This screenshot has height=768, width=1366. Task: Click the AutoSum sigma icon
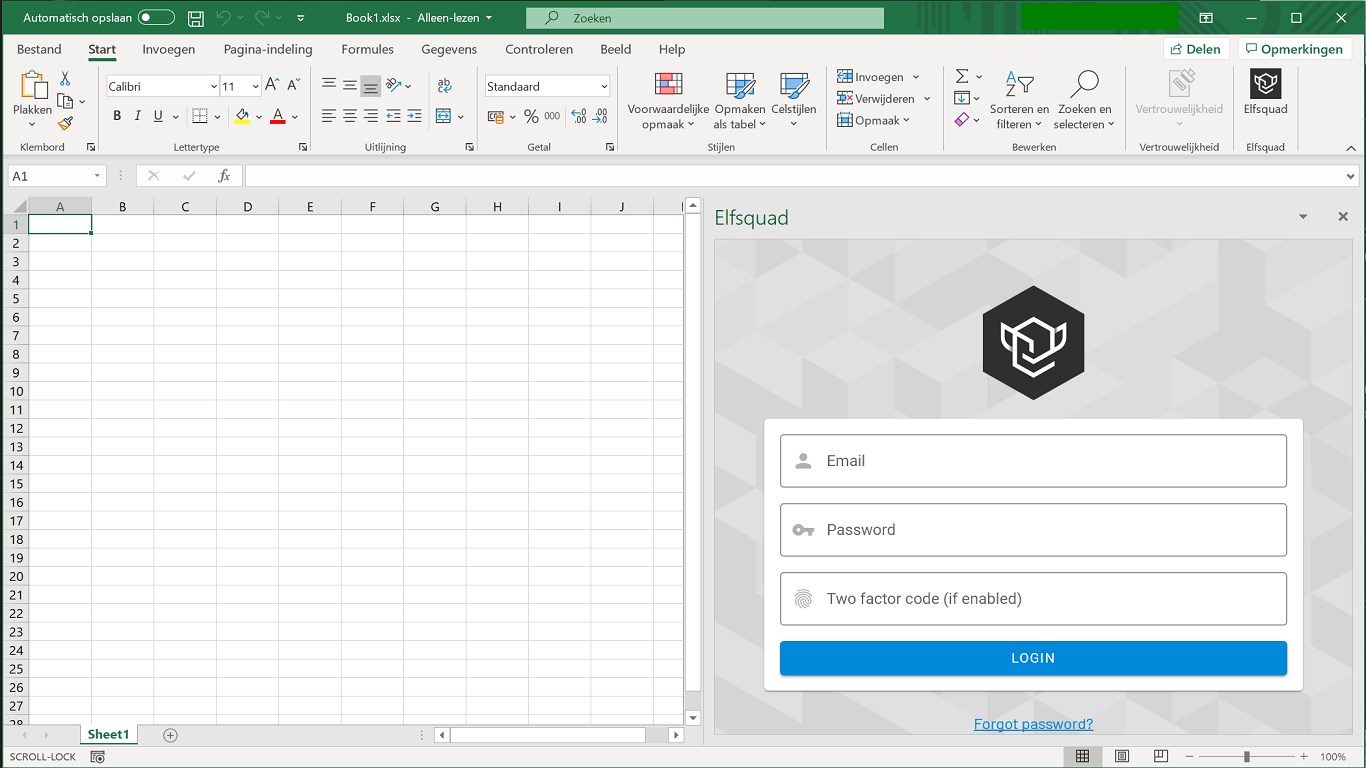pos(961,77)
